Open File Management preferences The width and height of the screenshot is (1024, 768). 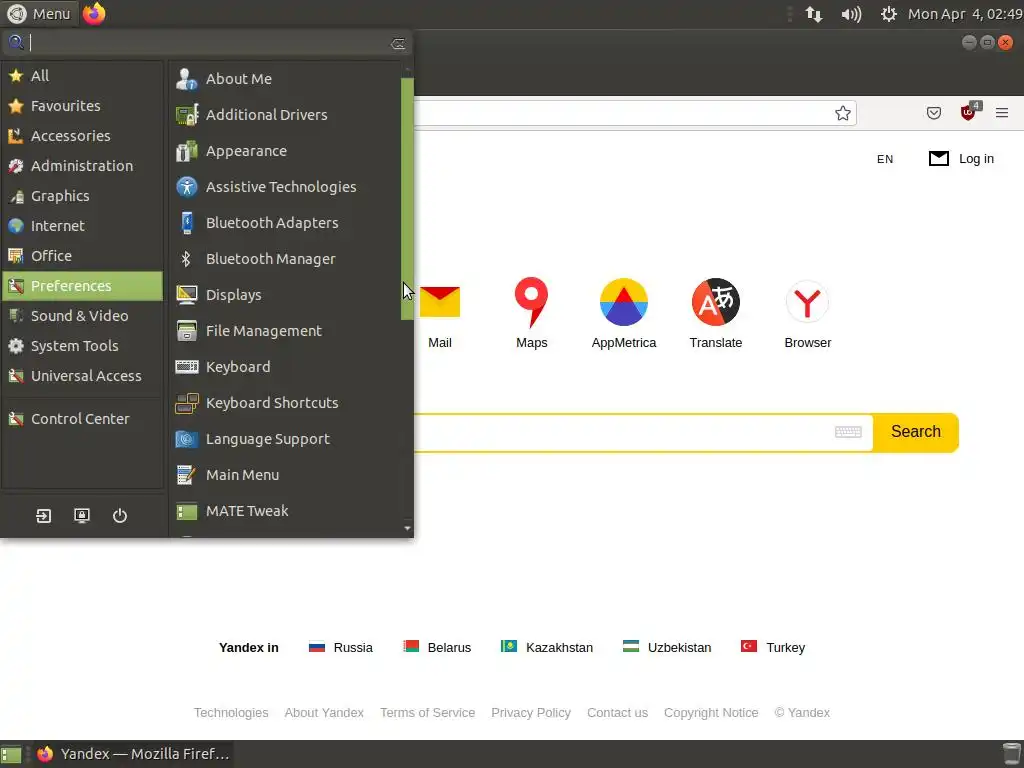pos(285,331)
